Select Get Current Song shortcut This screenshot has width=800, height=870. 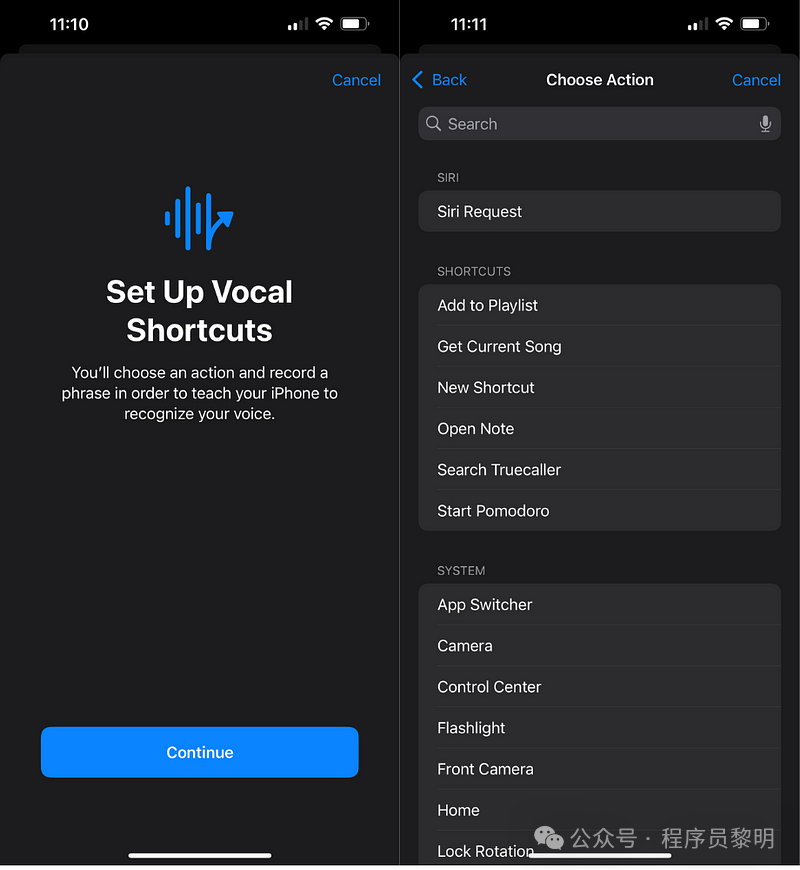click(599, 346)
